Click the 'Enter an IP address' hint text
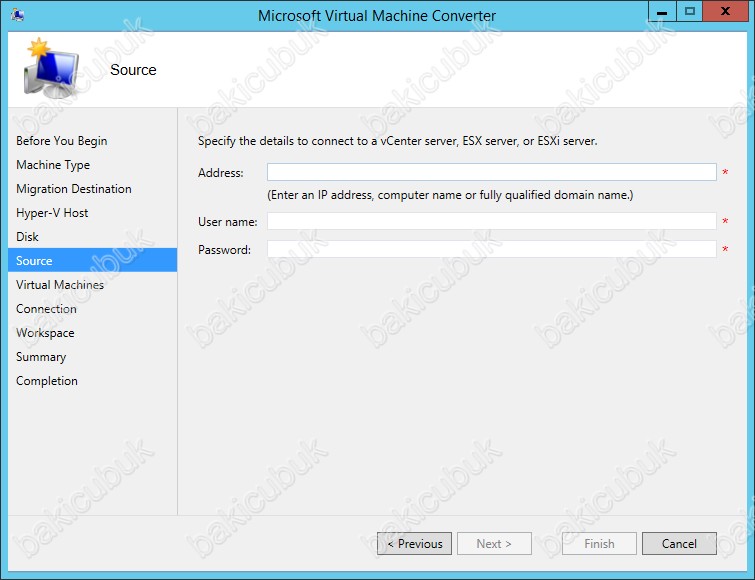Image resolution: width=755 pixels, height=580 pixels. tap(450, 195)
